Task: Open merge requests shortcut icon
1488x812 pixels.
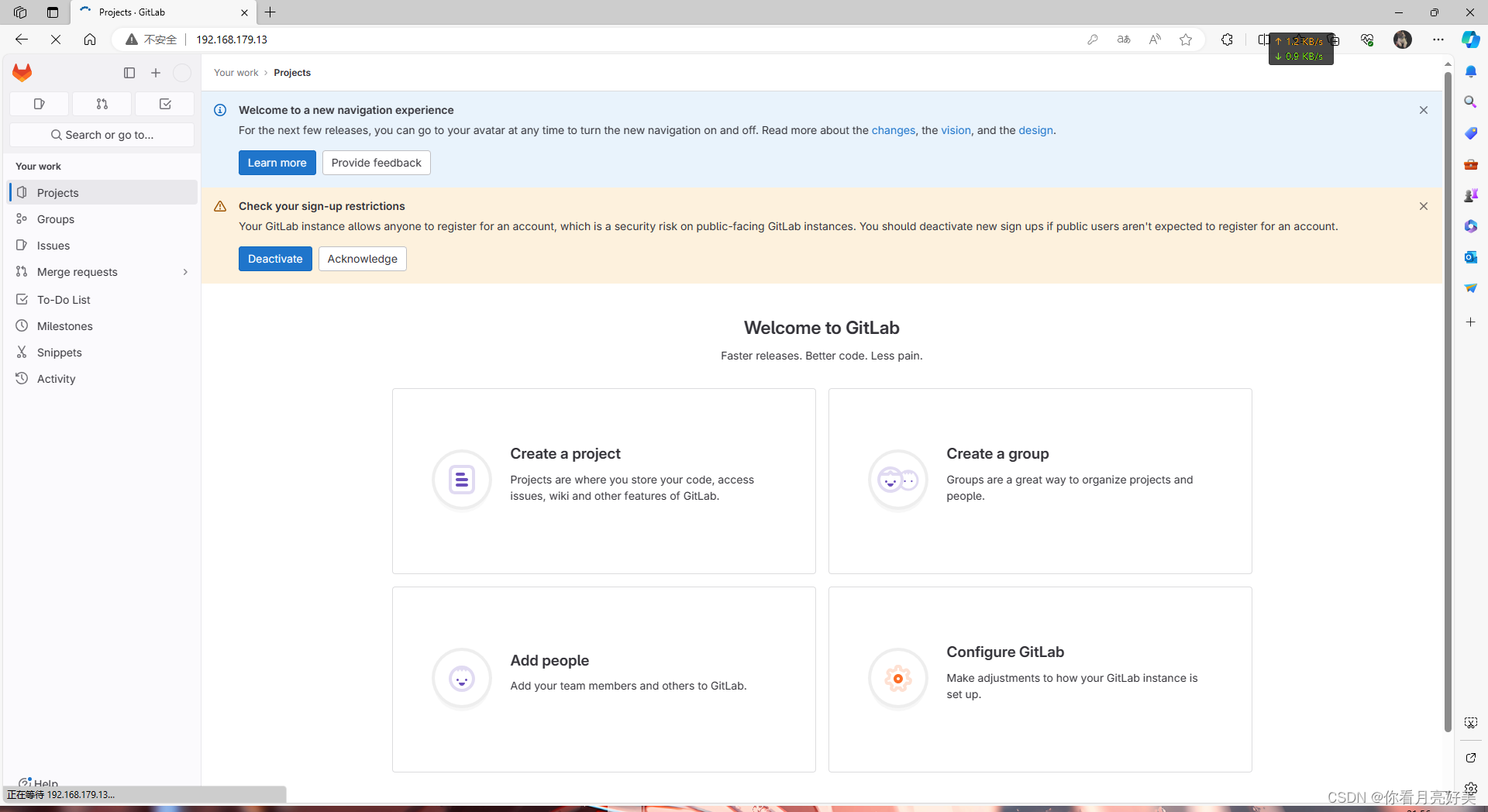Action: pyautogui.click(x=102, y=104)
